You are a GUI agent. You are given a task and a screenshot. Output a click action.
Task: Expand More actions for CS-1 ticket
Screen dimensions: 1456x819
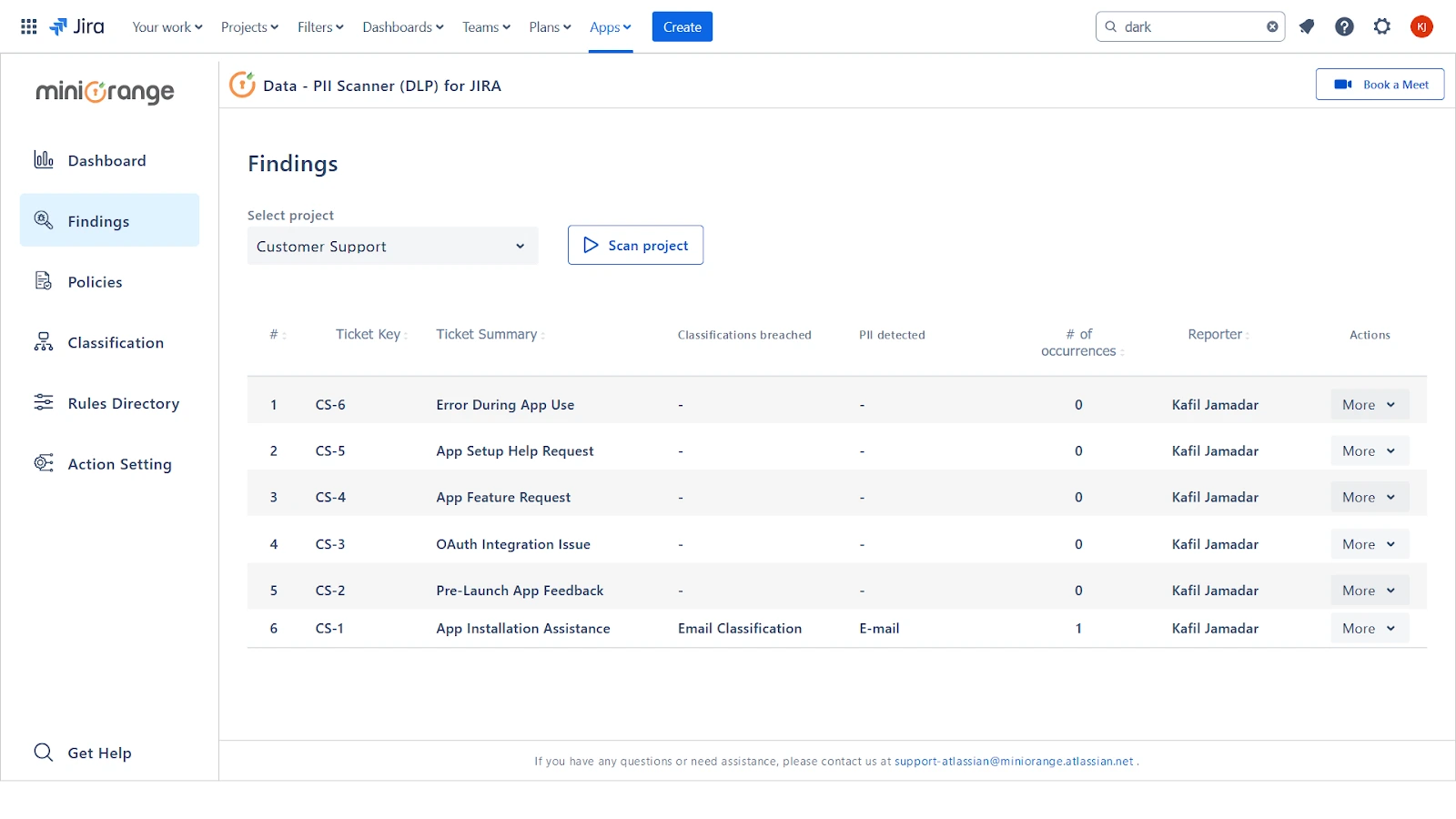click(x=1369, y=629)
